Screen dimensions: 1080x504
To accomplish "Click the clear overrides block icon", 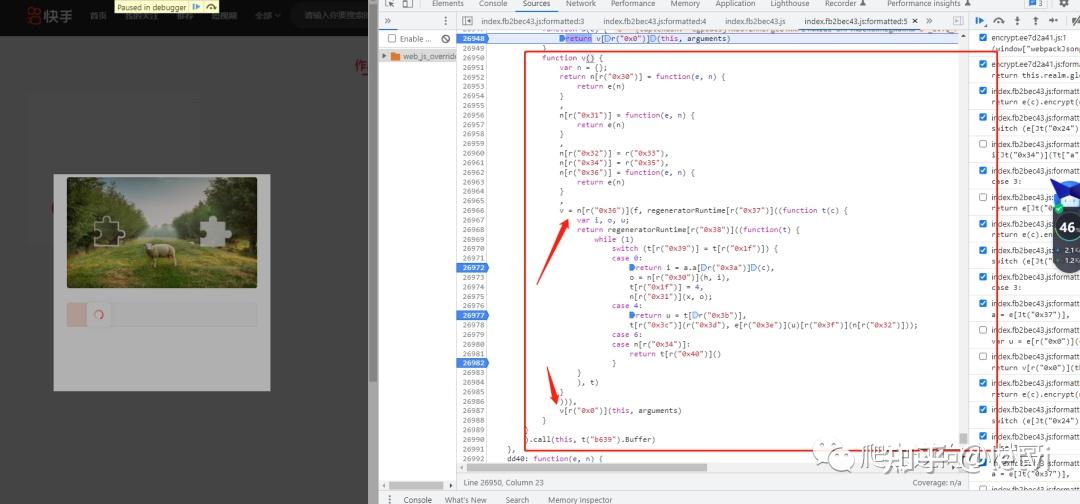I will coord(446,39).
